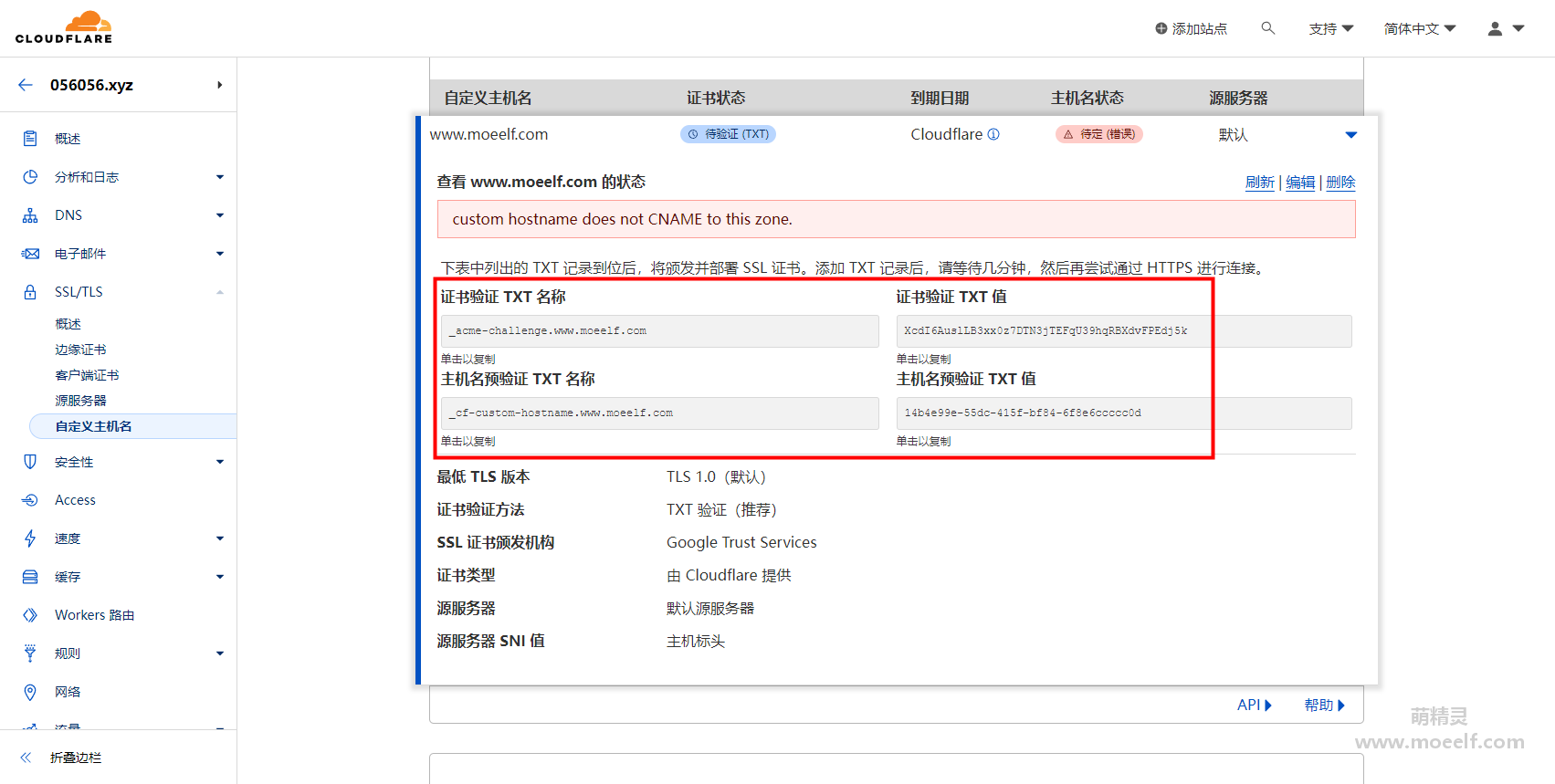Open the Workers Routes menu item
The width and height of the screenshot is (1555, 784).
pos(94,615)
